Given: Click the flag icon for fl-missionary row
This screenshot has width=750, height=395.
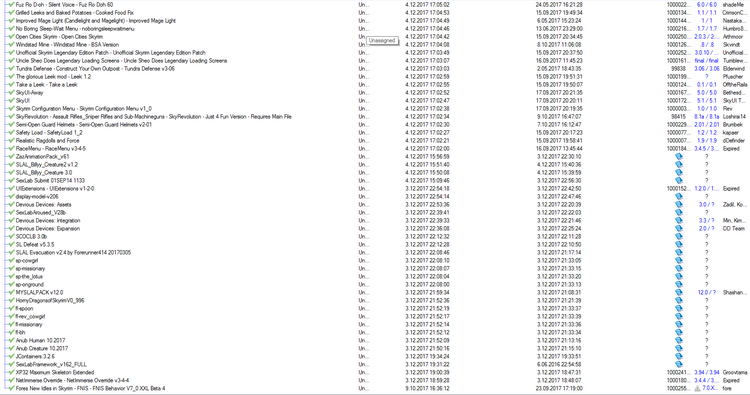Looking at the screenshot, I should tap(679, 325).
